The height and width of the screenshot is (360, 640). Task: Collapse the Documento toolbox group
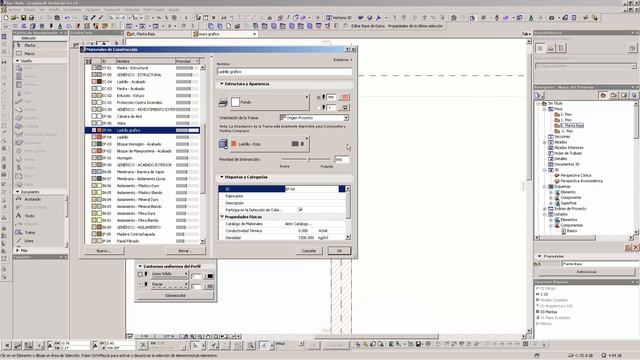[x=18, y=191]
